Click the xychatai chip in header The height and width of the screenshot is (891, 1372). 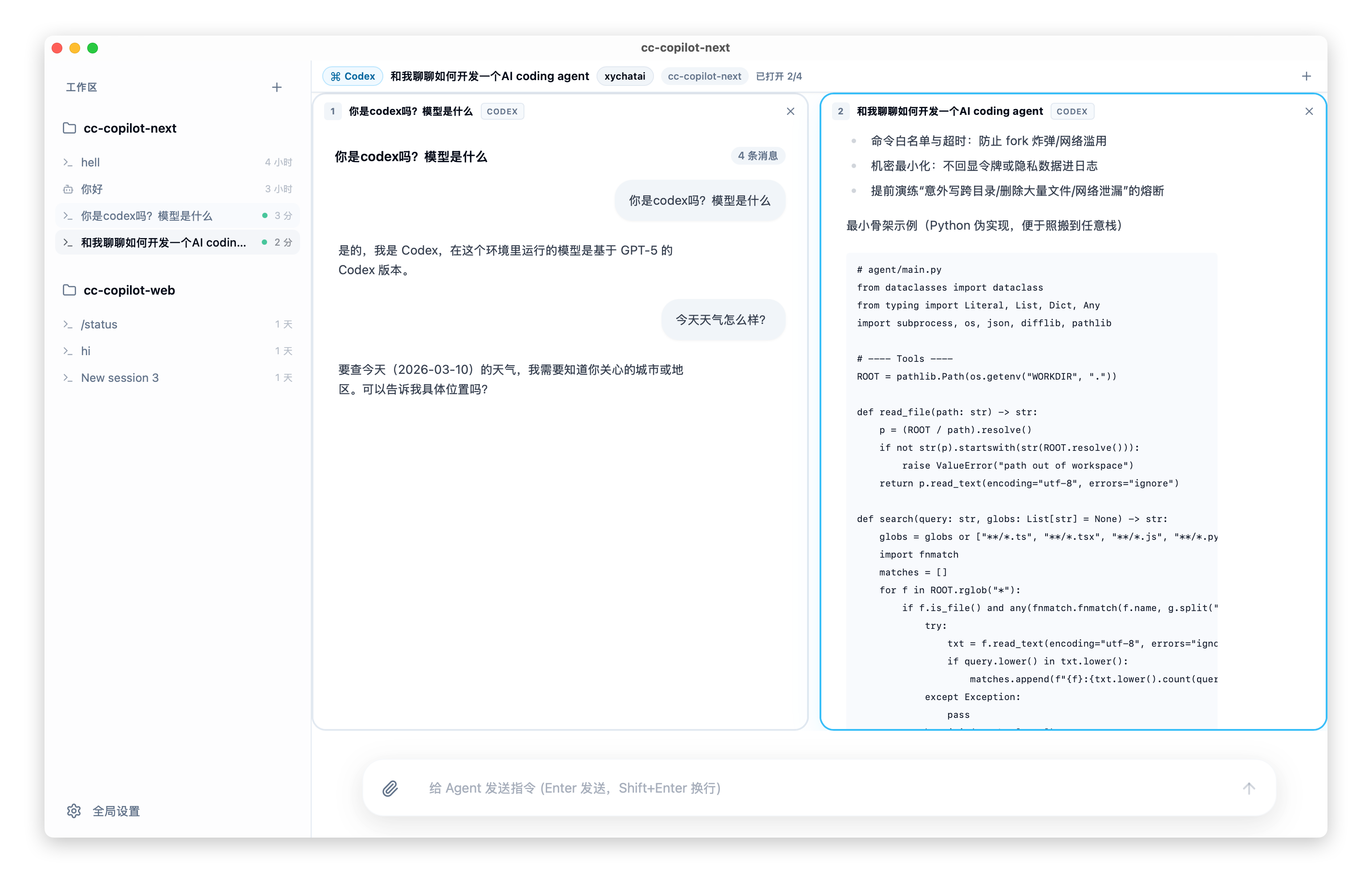click(624, 76)
